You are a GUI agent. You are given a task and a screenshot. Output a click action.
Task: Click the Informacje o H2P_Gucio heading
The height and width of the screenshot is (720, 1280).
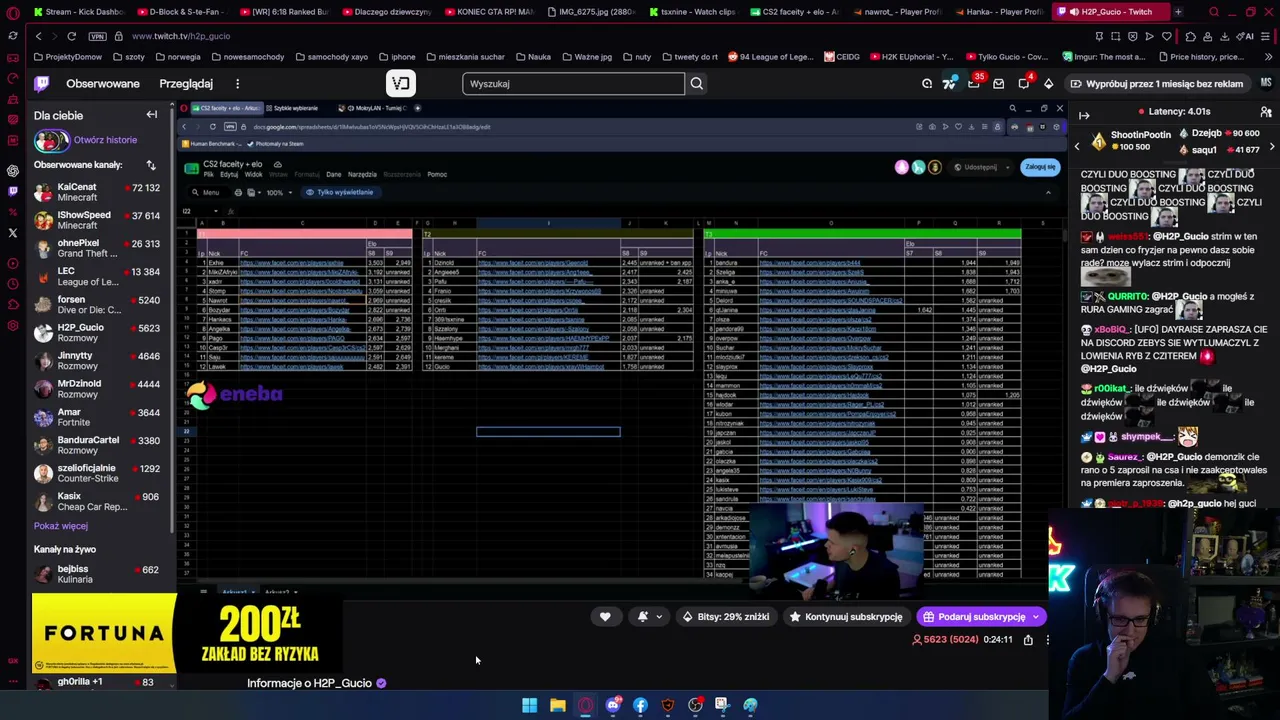(x=309, y=683)
